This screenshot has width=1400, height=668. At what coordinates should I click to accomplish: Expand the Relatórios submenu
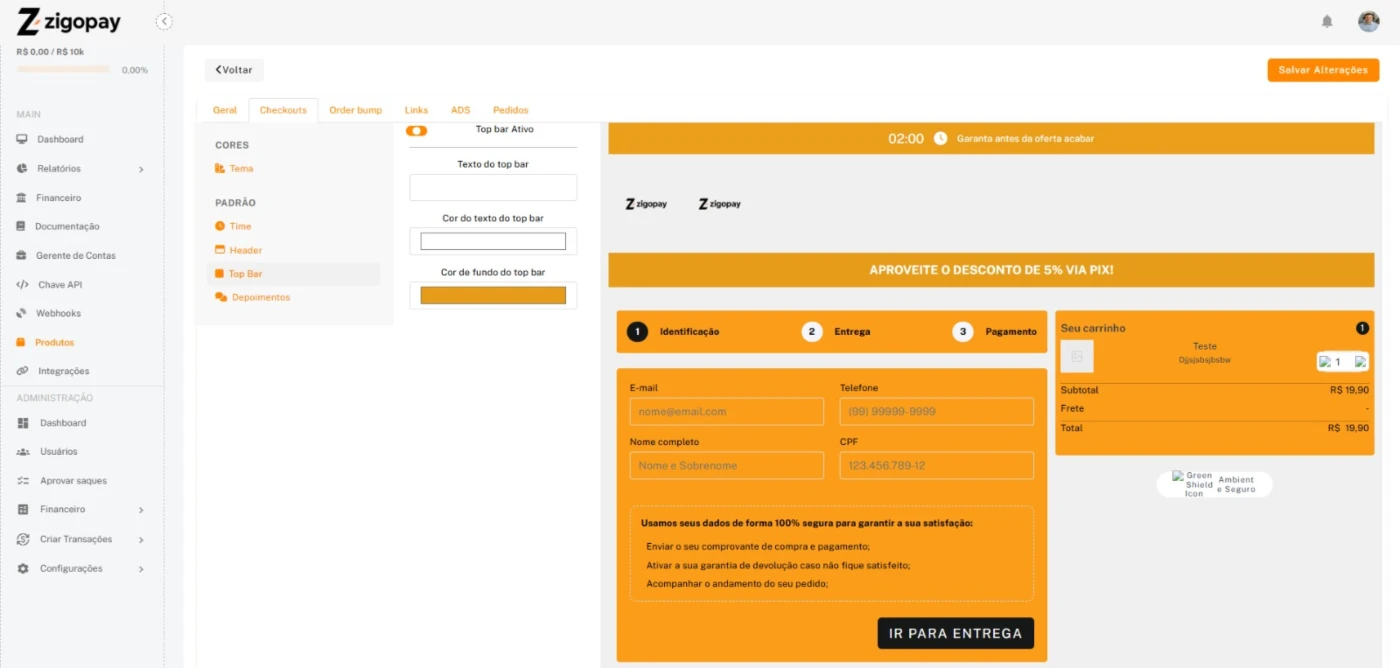tap(141, 169)
